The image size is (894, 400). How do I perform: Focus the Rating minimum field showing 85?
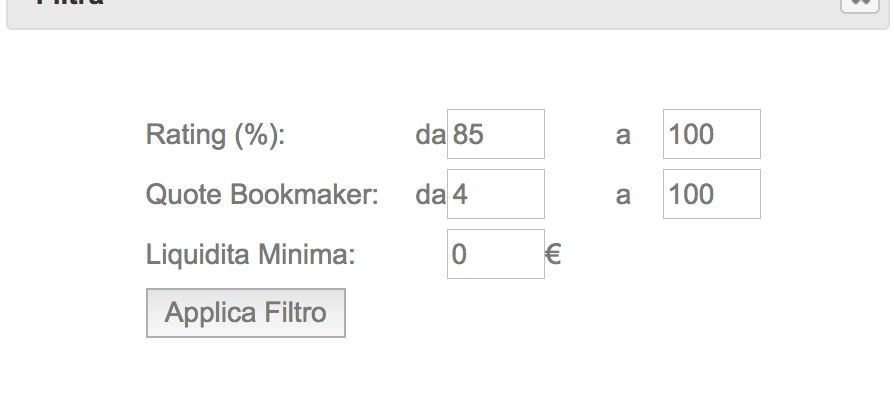(x=496, y=134)
